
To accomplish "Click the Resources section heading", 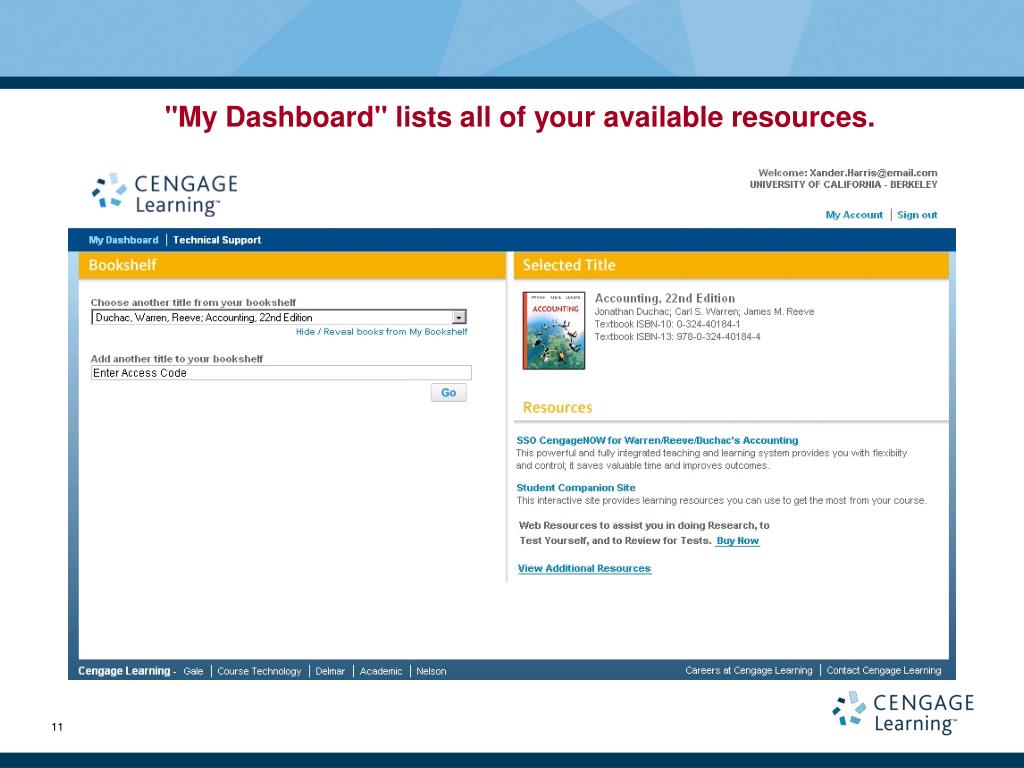I will [557, 408].
